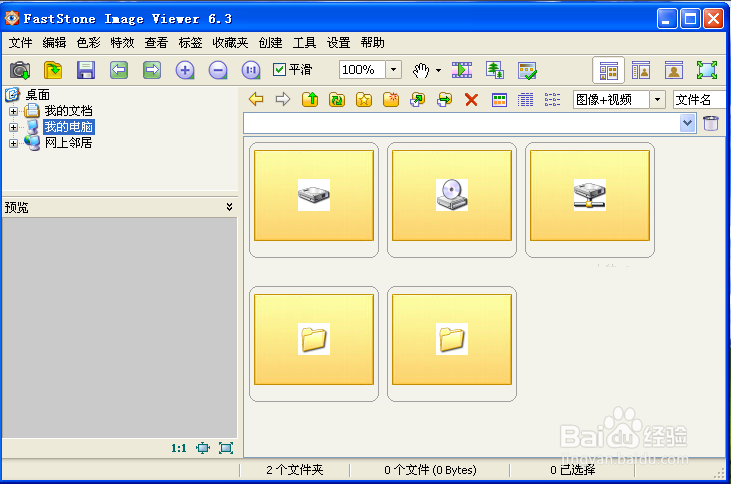Switch to list view mode icon
The width and height of the screenshot is (731, 484).
point(552,100)
